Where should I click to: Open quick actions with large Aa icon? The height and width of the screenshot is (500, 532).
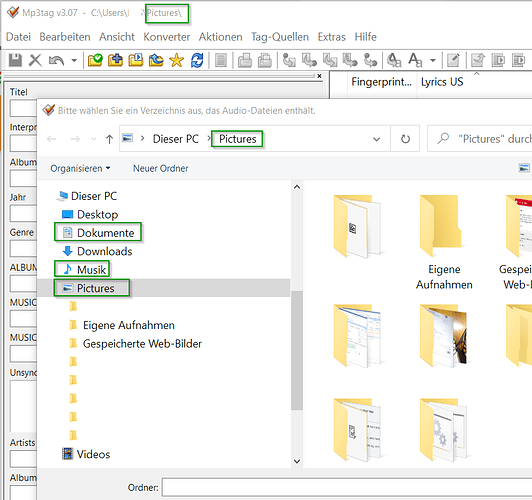[415, 60]
